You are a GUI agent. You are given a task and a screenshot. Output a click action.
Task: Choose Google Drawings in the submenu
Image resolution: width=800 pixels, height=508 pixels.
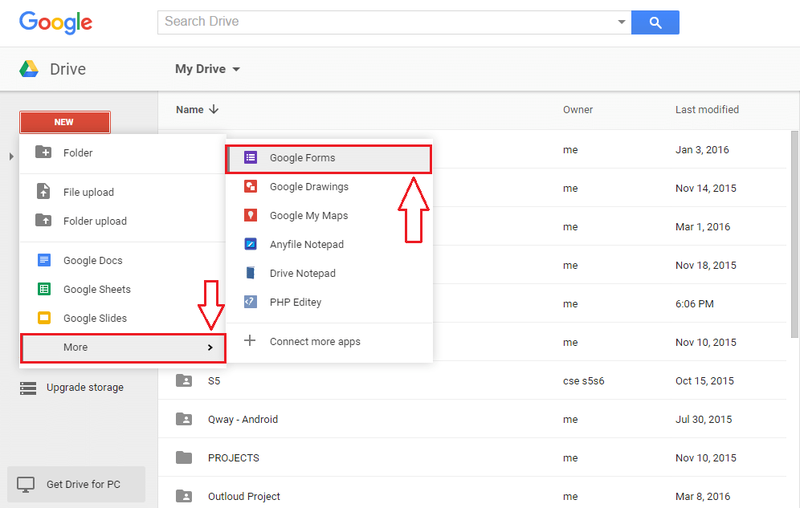tap(329, 187)
